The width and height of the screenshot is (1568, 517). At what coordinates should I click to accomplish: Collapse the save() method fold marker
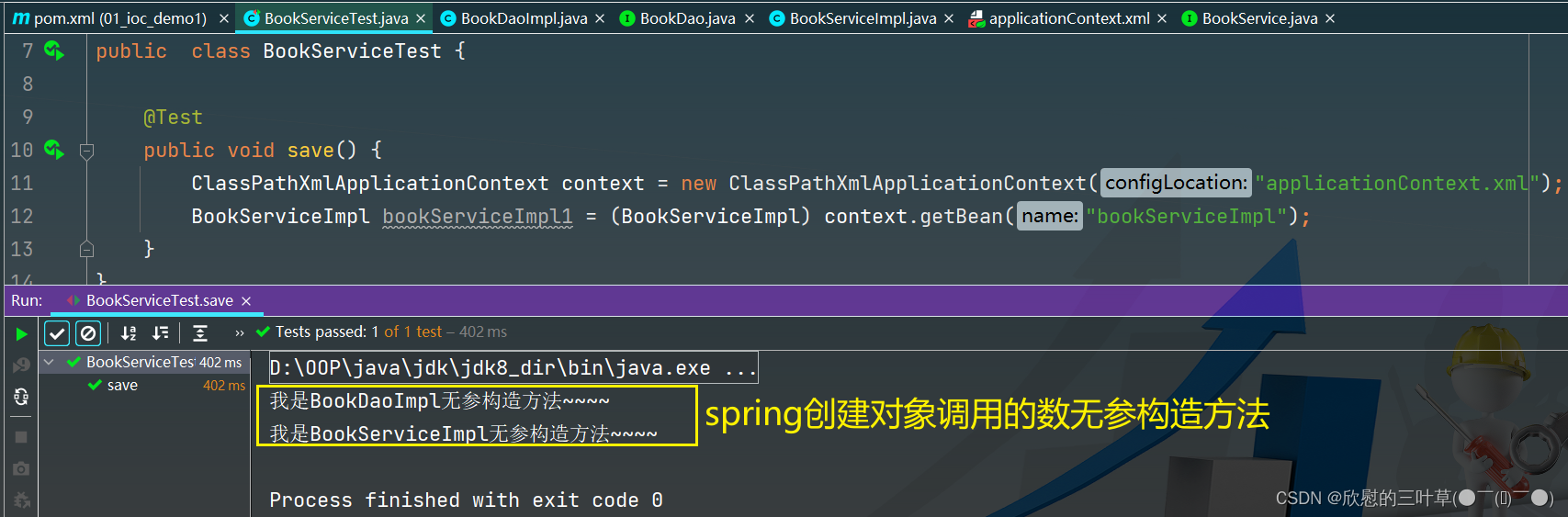point(87,151)
